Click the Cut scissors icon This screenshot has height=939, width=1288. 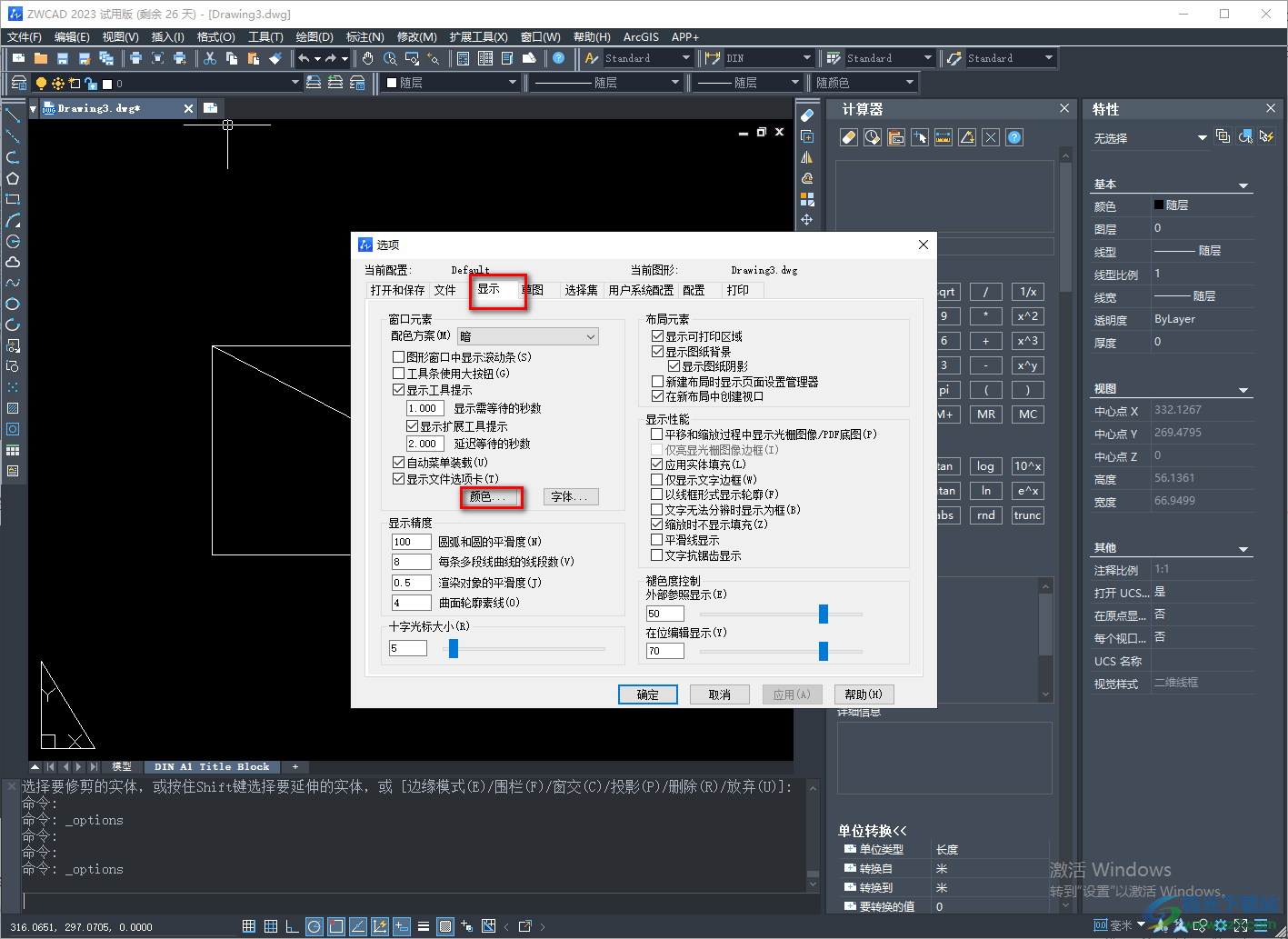tap(210, 58)
